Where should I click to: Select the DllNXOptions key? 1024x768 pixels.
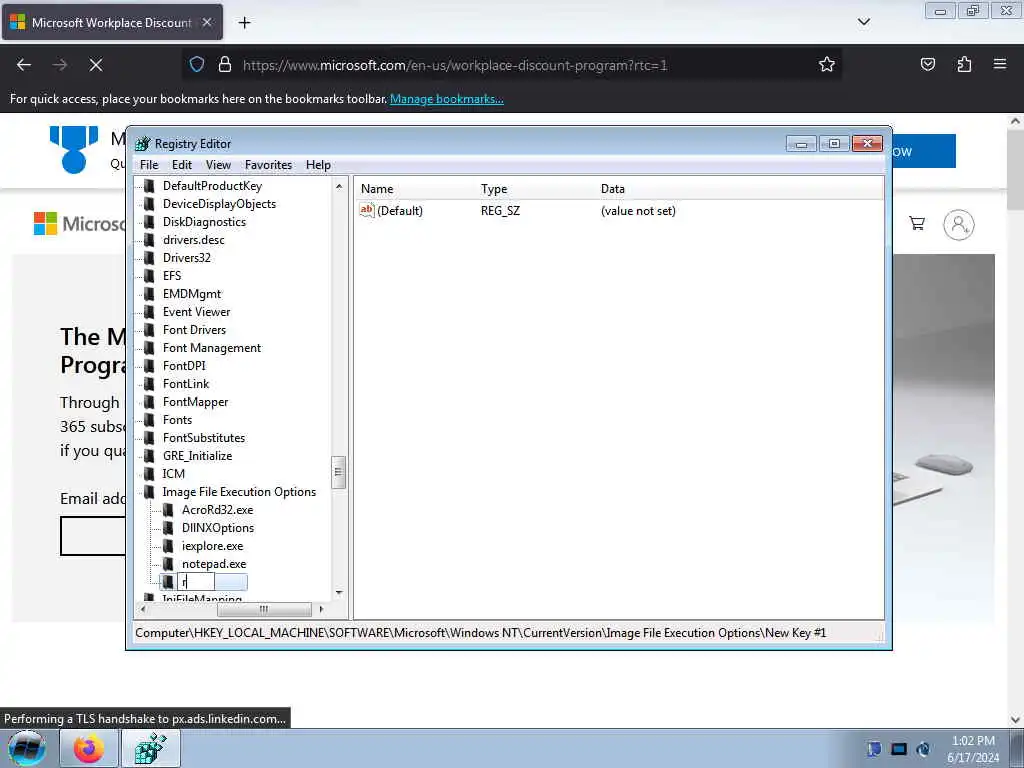click(x=217, y=528)
